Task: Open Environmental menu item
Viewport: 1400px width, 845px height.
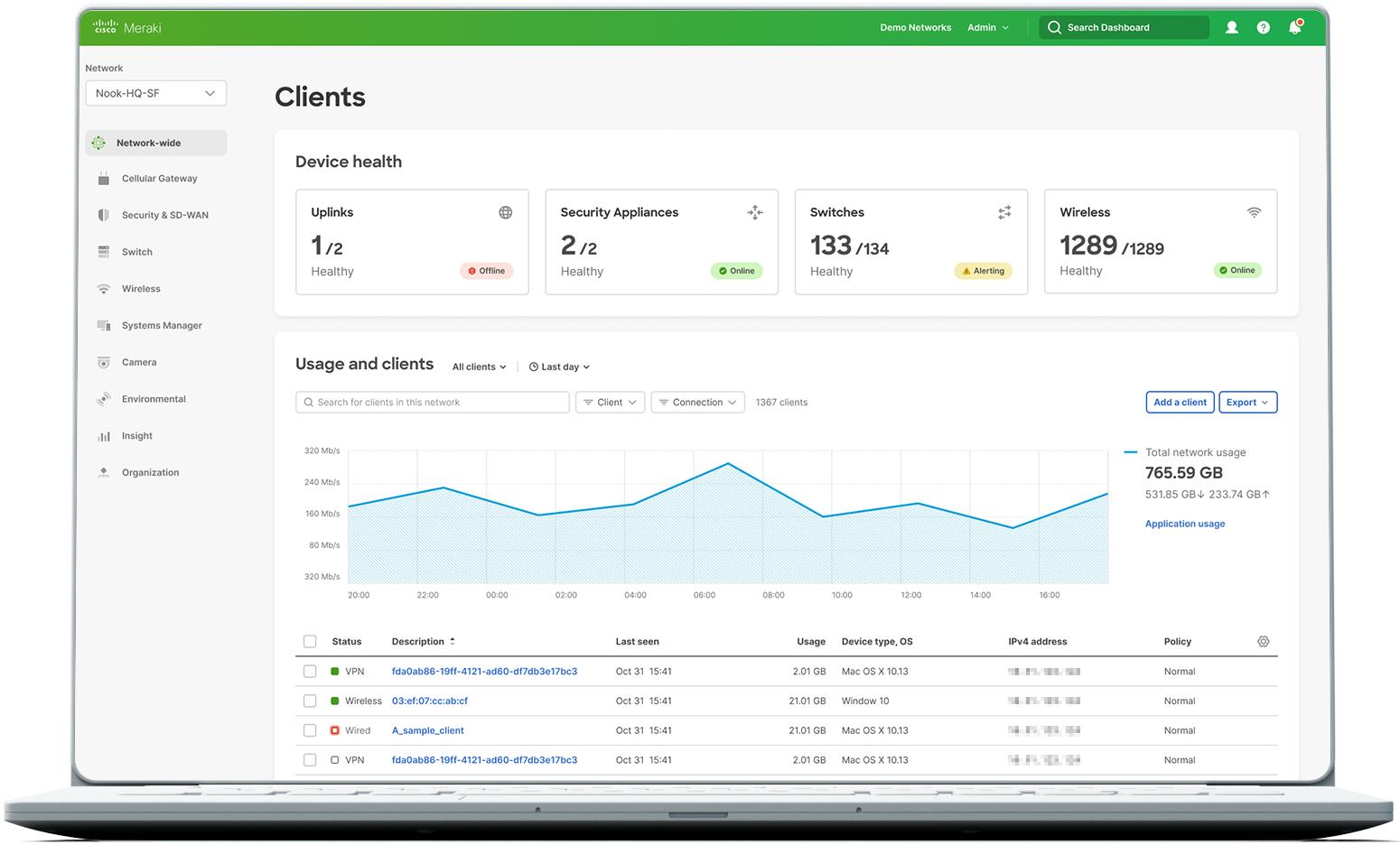Action: 154,399
